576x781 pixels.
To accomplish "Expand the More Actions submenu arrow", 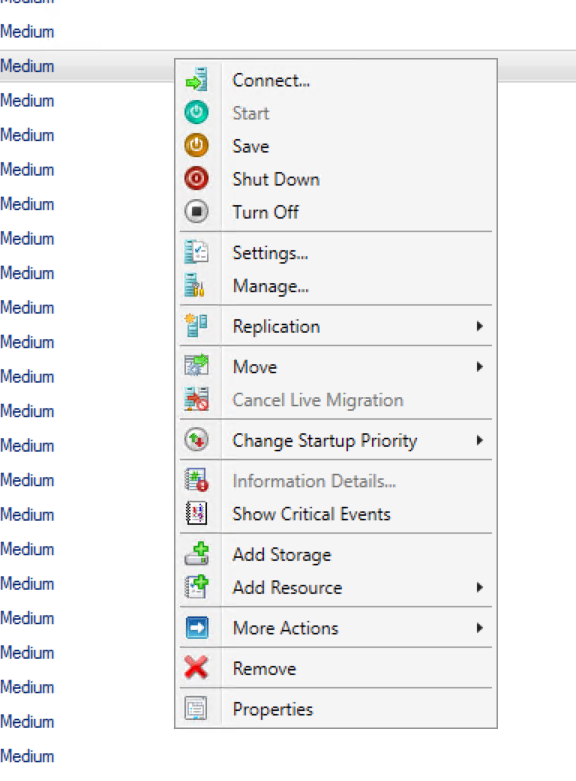I will tap(479, 628).
